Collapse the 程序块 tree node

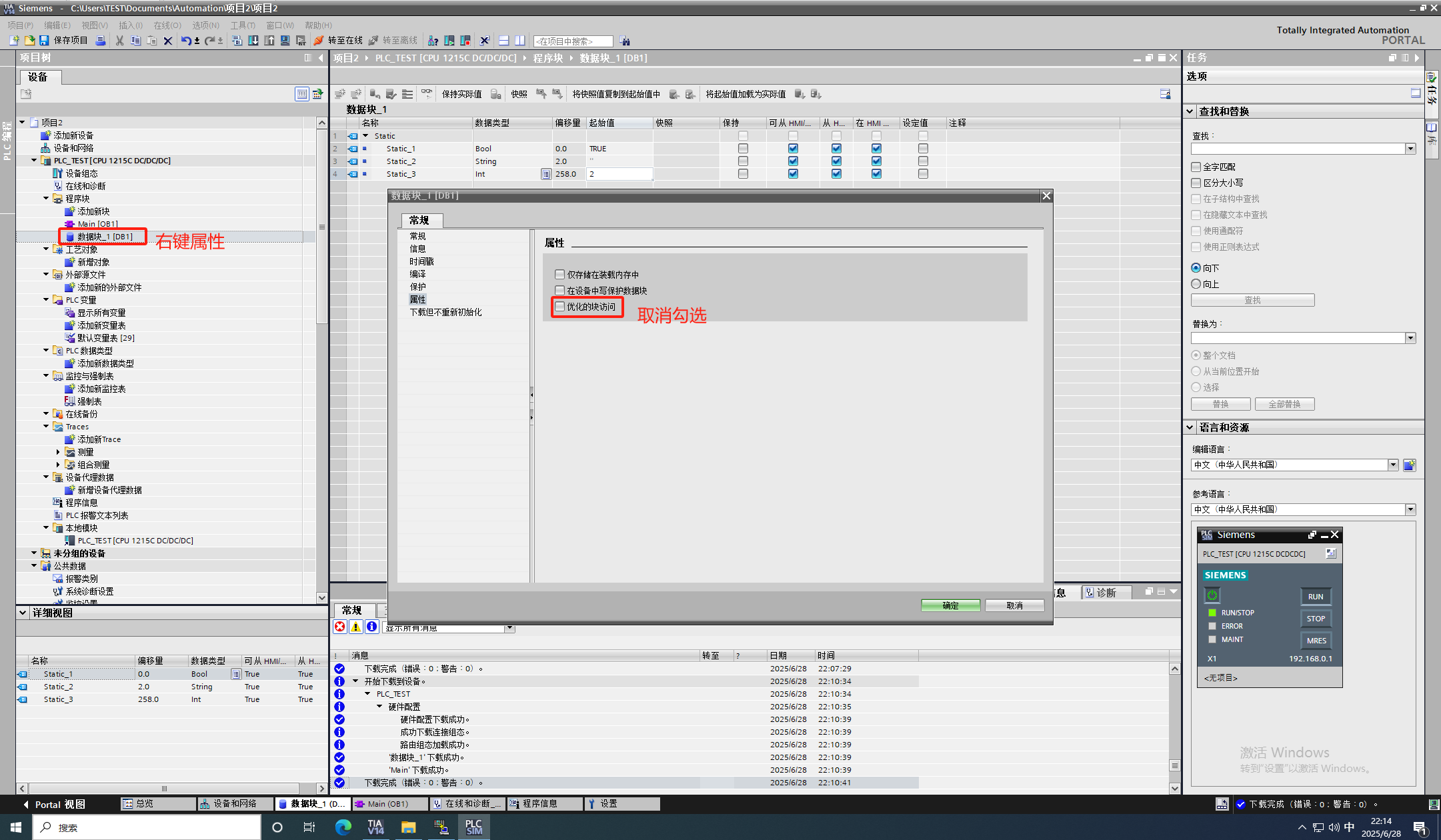pyautogui.click(x=46, y=199)
